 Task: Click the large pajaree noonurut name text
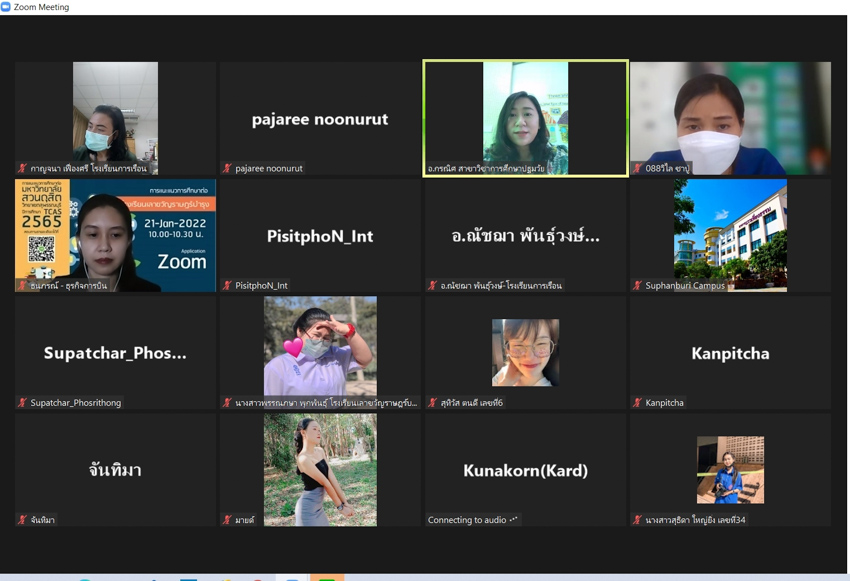tap(320, 119)
